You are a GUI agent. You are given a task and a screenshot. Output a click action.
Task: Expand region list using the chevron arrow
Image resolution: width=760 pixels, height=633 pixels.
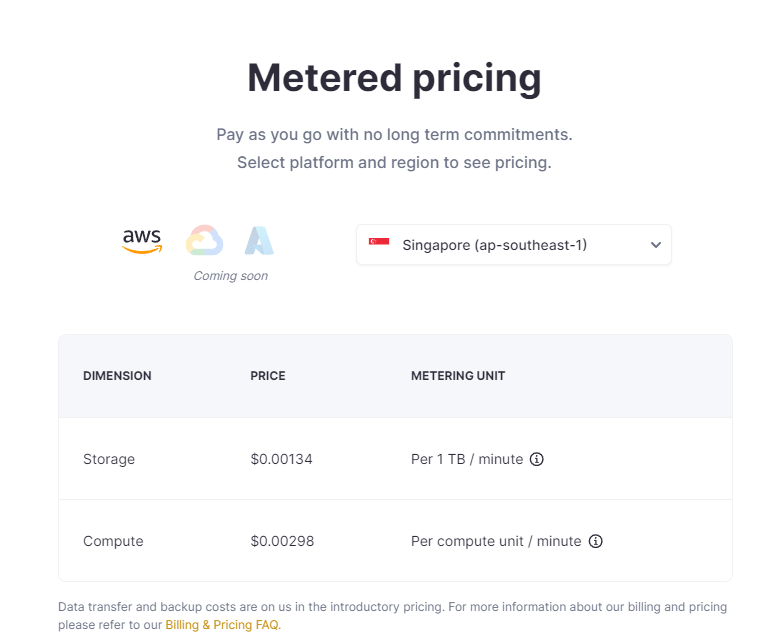click(656, 245)
